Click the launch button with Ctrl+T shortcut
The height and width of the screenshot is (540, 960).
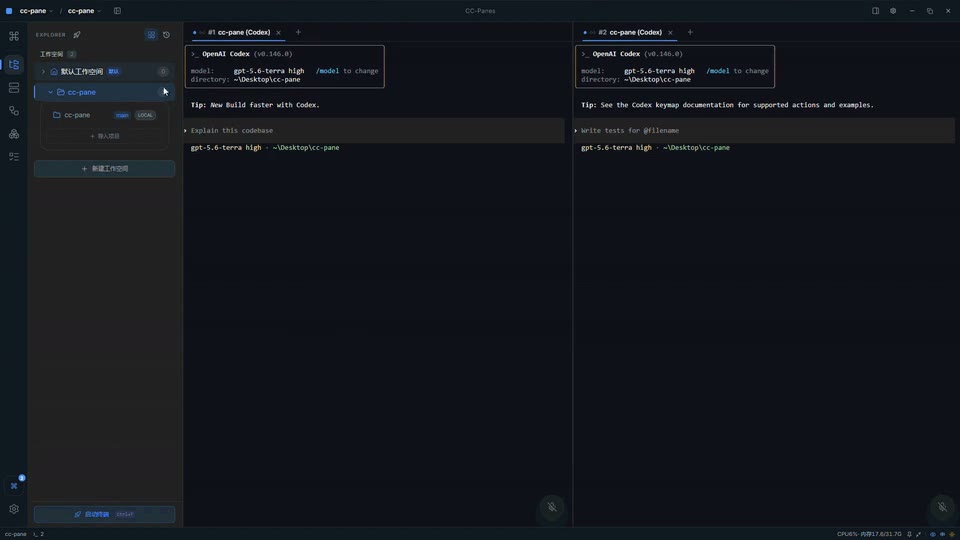coord(105,514)
